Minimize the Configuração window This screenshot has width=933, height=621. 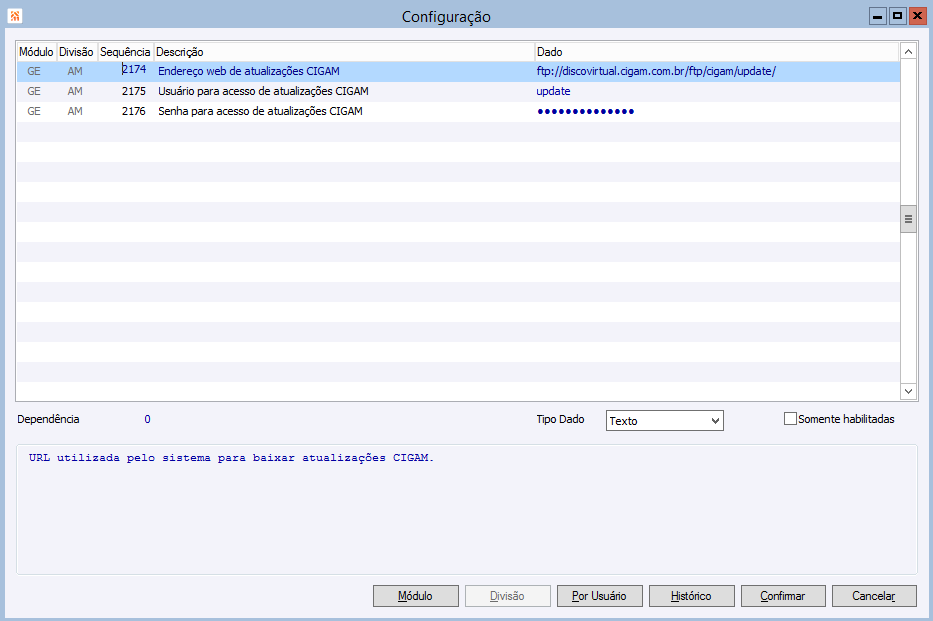pos(878,16)
